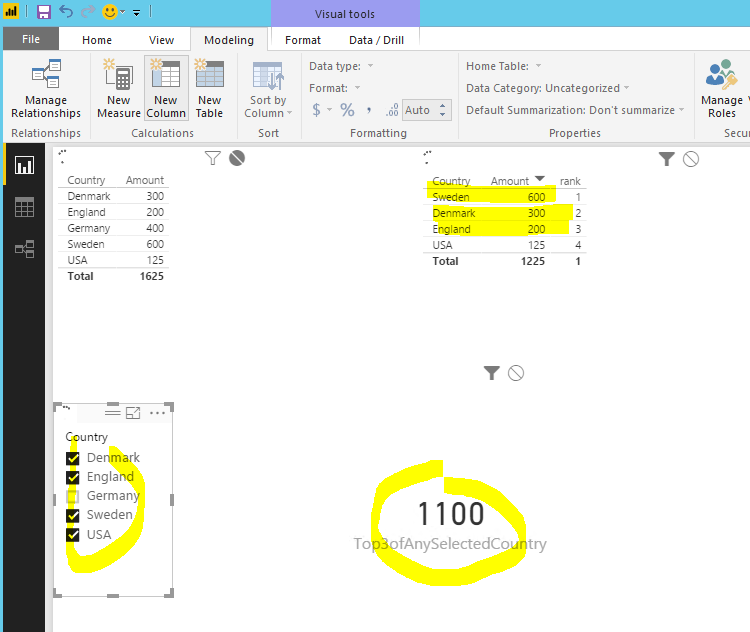Click the USA 125 row in rank table
Screen dimensions: 750x632
point(505,245)
